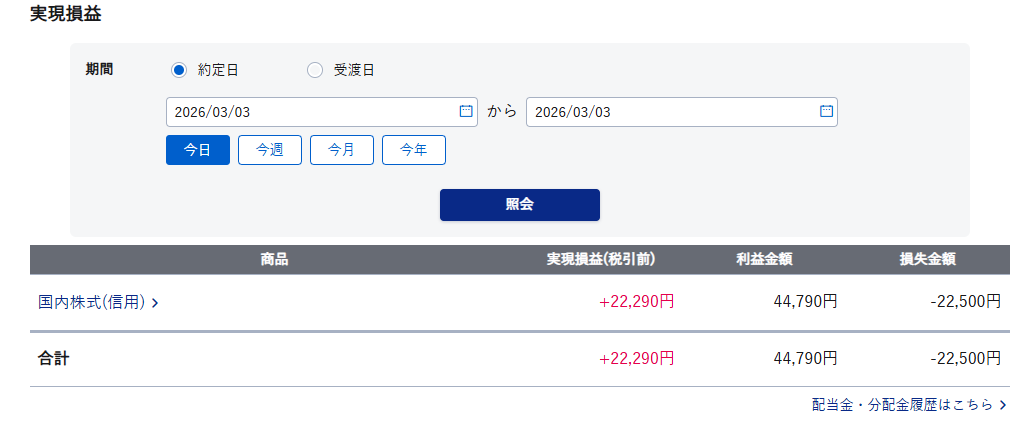This screenshot has height=432, width=1022.
Task: Click the 照会 search button
Action: 520,205
